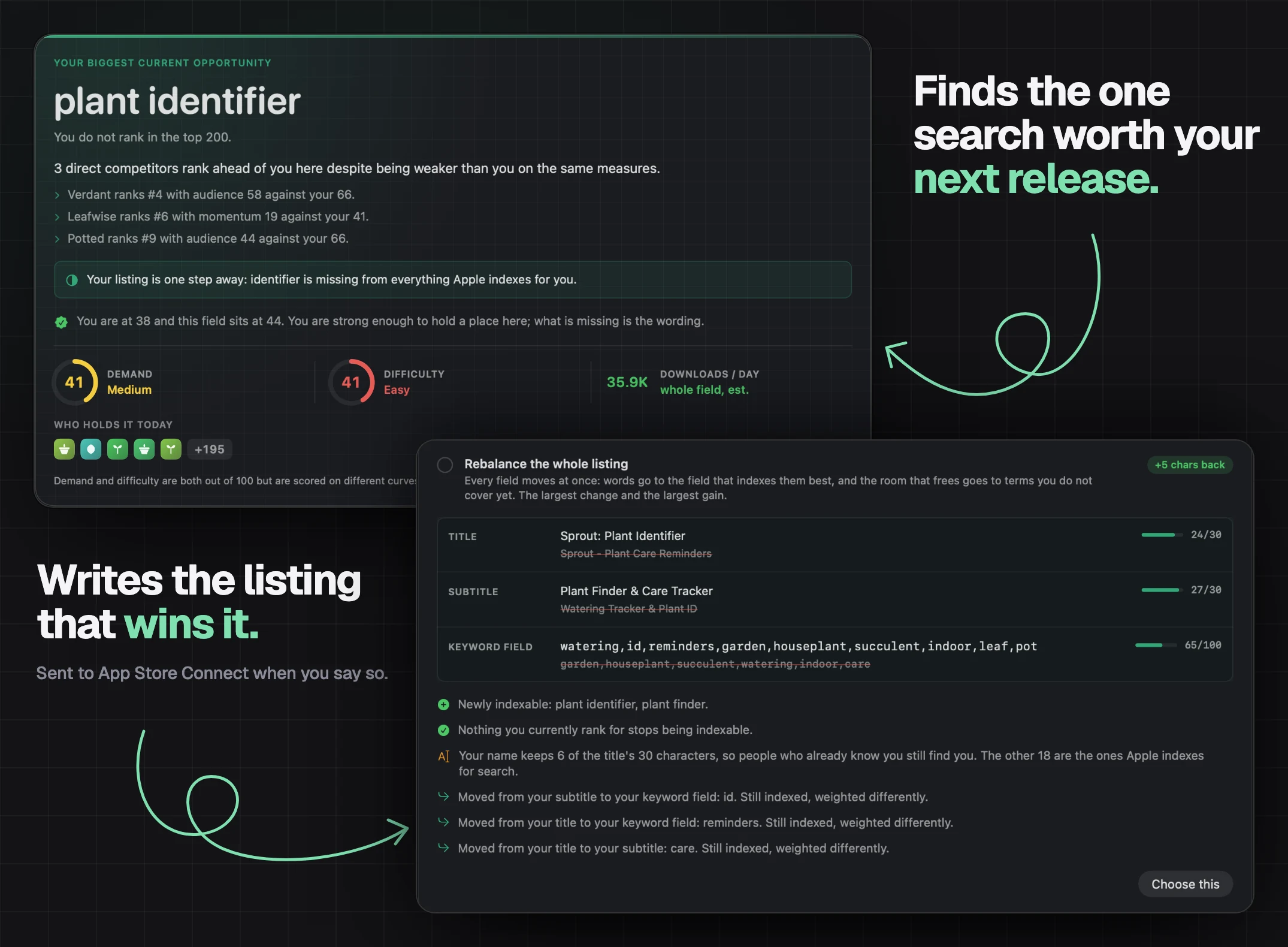Expand the Leafwise ranks #6 chevron
This screenshot has width=1288, height=947.
click(x=58, y=217)
